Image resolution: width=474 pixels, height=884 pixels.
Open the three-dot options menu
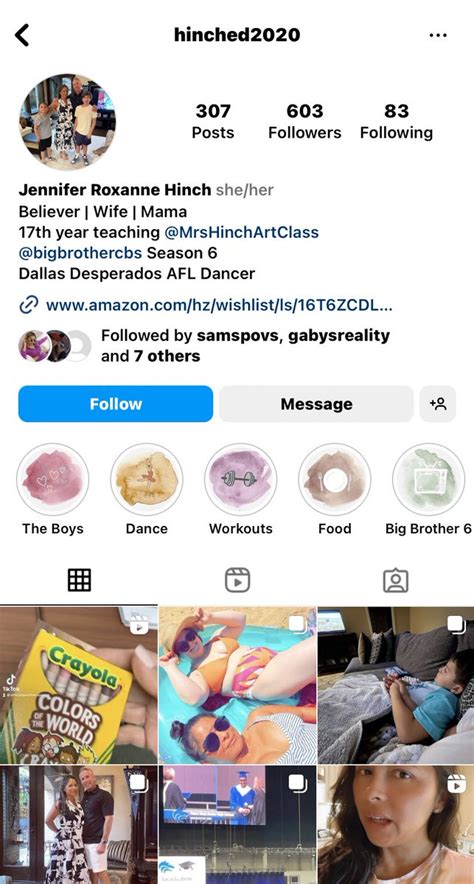(x=437, y=35)
